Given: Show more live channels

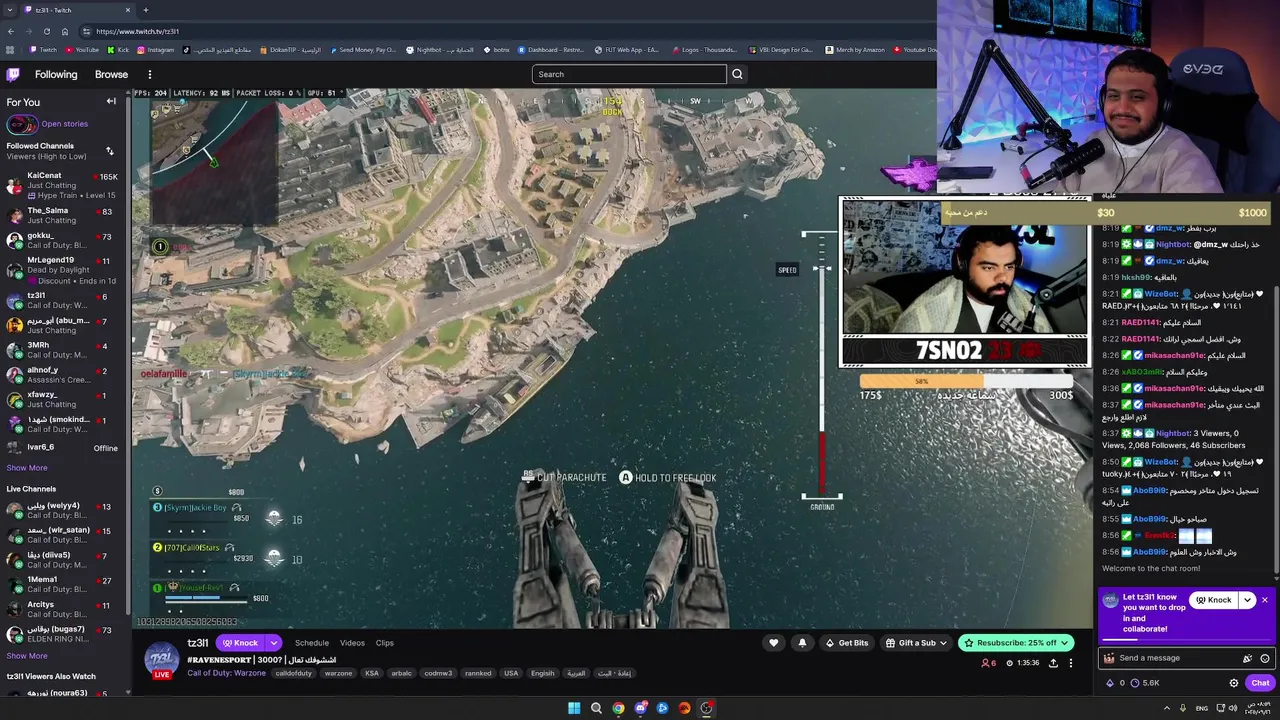Looking at the screenshot, I should pos(27,656).
